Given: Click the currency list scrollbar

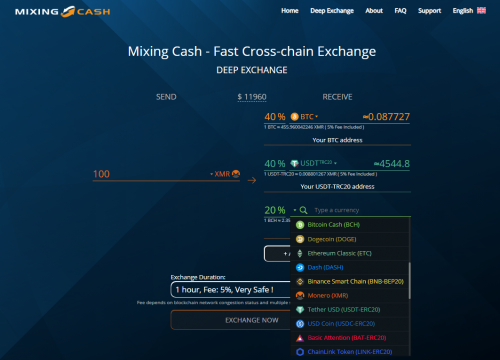Looking at the screenshot, I should click(409, 281).
